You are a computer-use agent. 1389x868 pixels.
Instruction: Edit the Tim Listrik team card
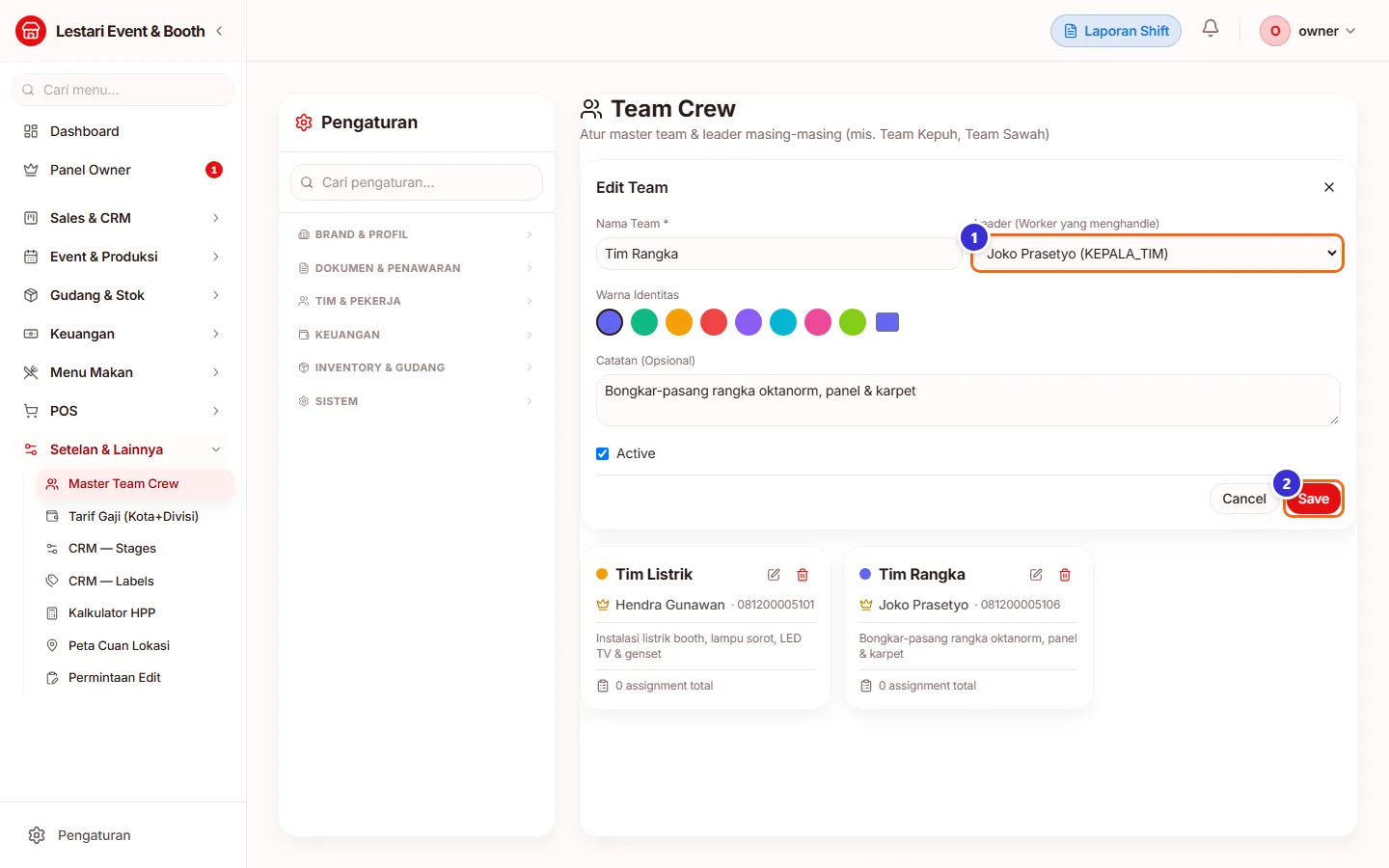[x=774, y=575]
